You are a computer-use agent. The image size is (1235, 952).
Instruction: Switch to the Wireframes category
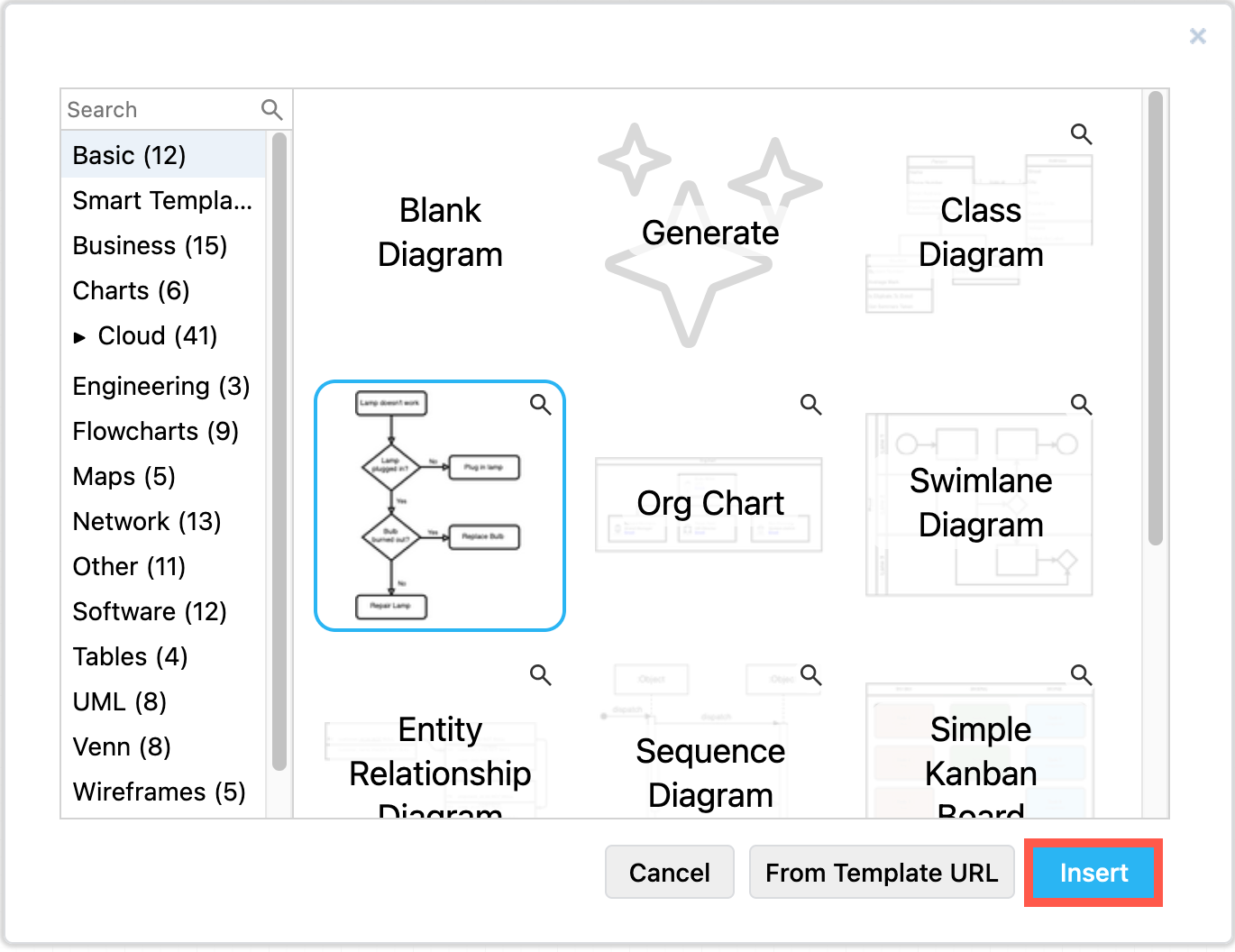[159, 792]
